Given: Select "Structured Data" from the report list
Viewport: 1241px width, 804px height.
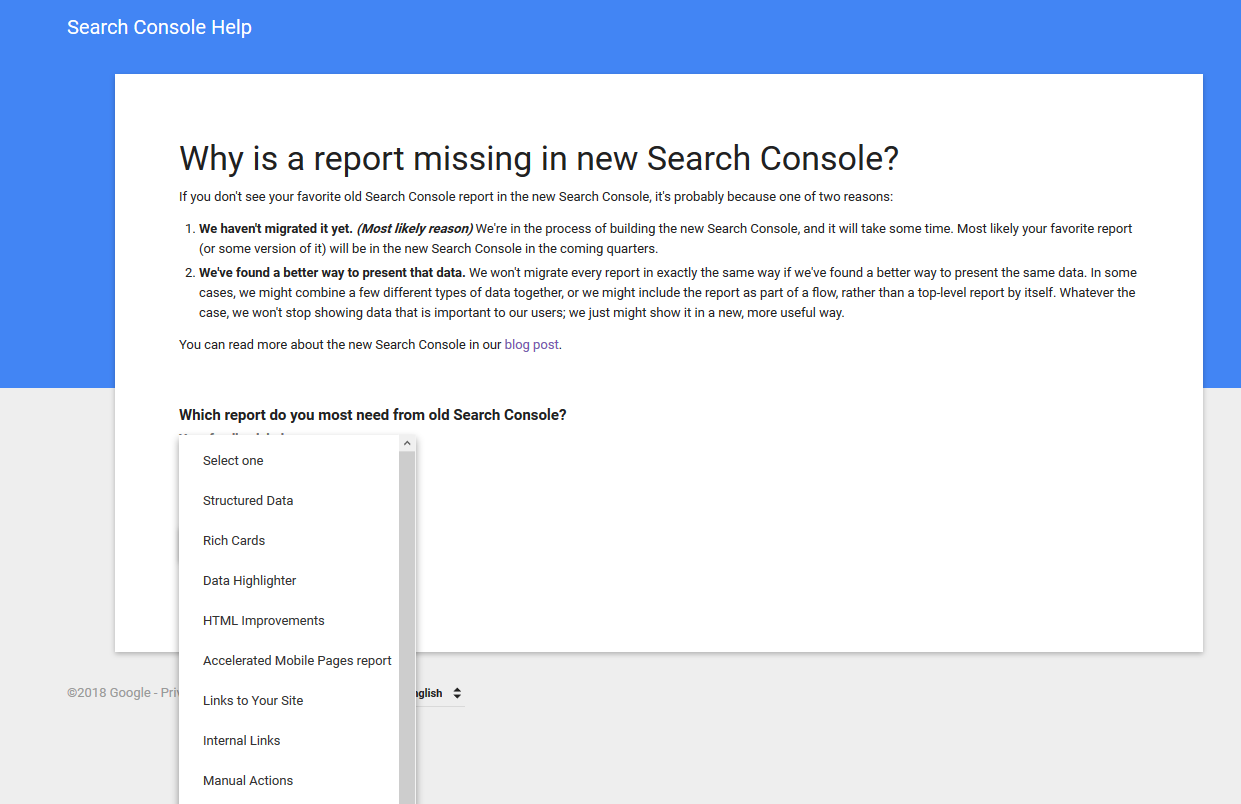Looking at the screenshot, I should pyautogui.click(x=248, y=500).
